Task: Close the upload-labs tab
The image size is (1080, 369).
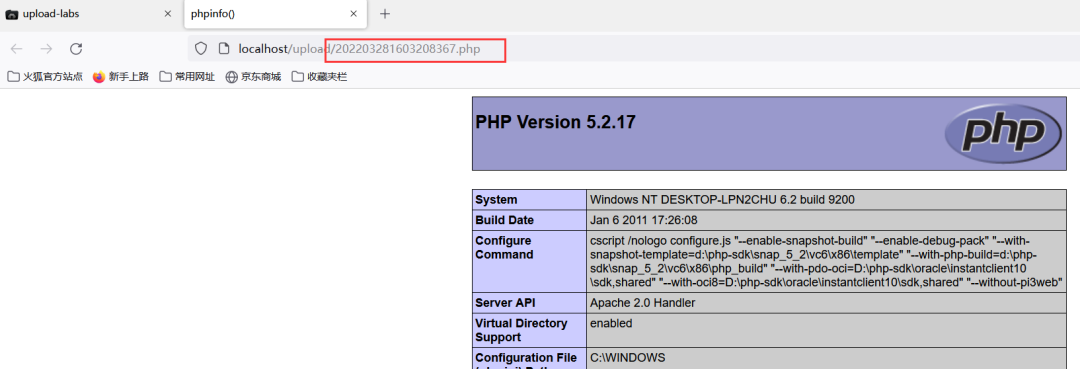Action: coord(167,14)
